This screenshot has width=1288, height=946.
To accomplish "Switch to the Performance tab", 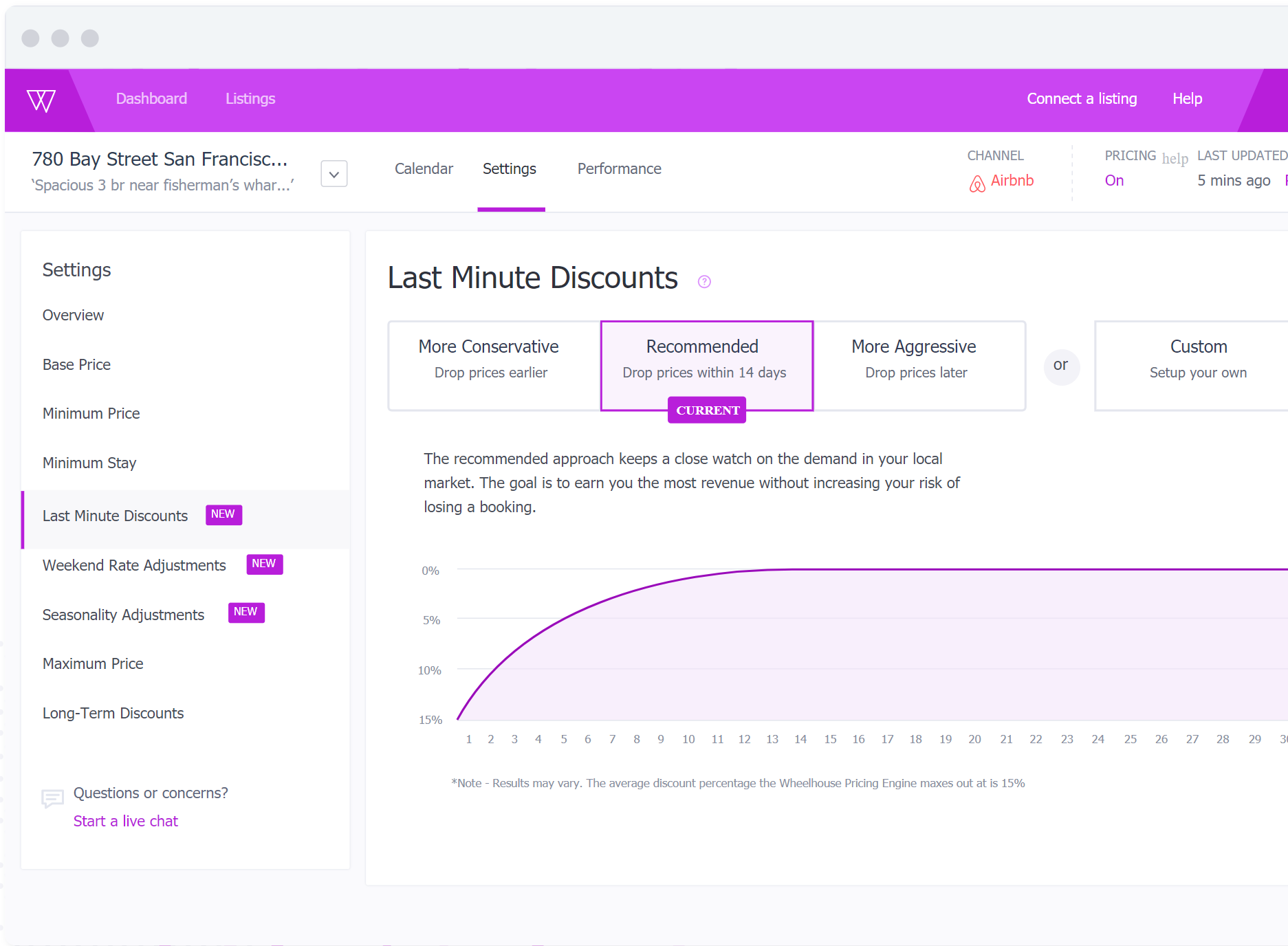I will [x=619, y=168].
